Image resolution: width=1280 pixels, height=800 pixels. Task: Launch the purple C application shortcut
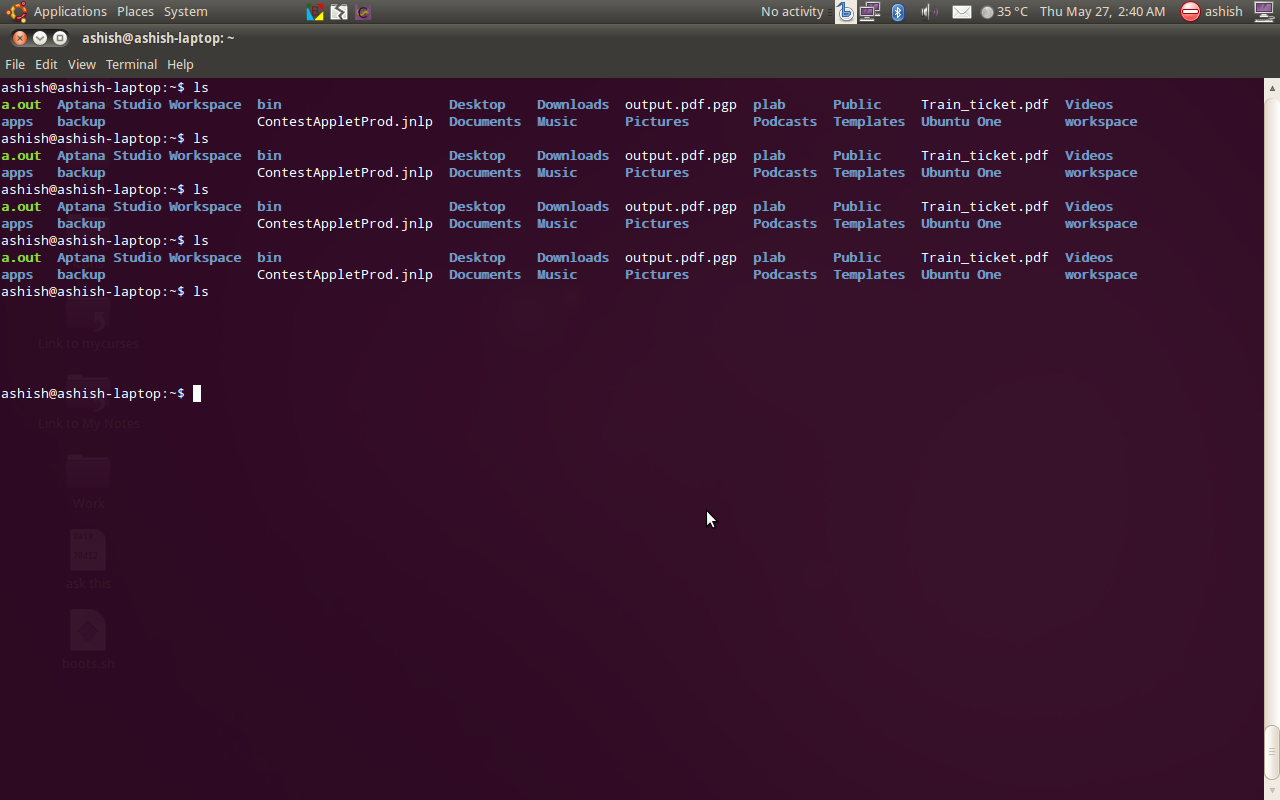tap(363, 12)
